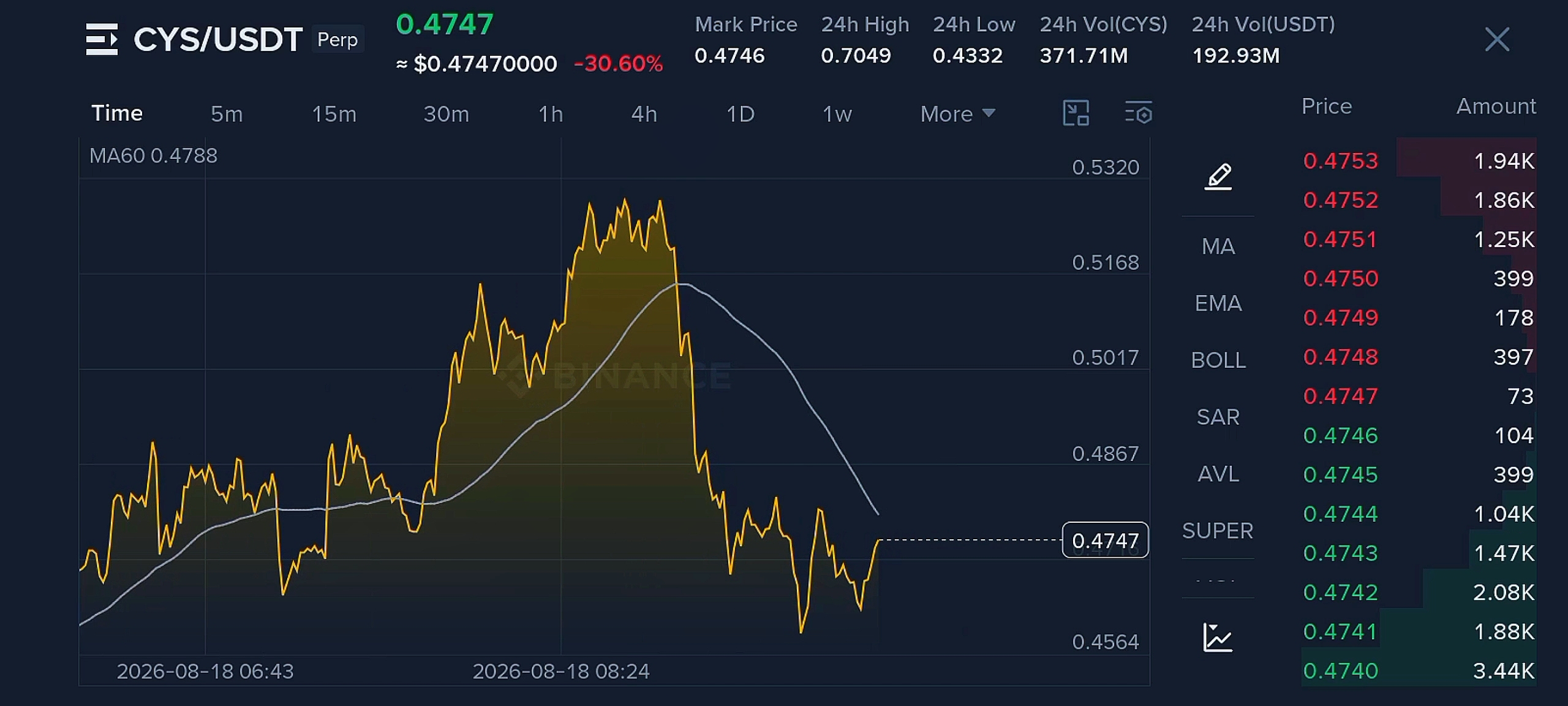Select bid price 0.4740
Image resolution: width=1568 pixels, height=706 pixels.
tap(1340, 671)
